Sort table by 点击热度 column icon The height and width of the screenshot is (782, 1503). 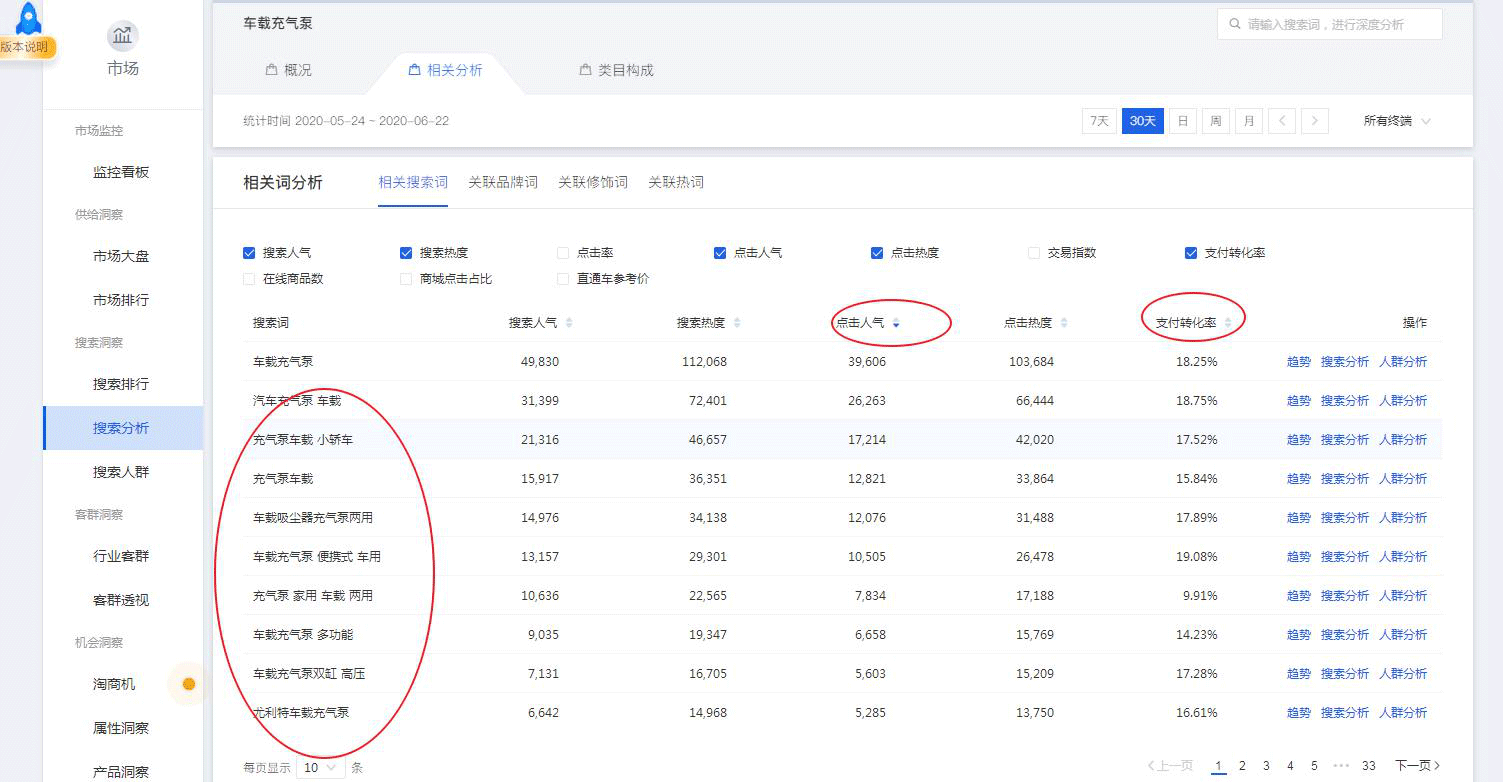pyautogui.click(x=1064, y=323)
